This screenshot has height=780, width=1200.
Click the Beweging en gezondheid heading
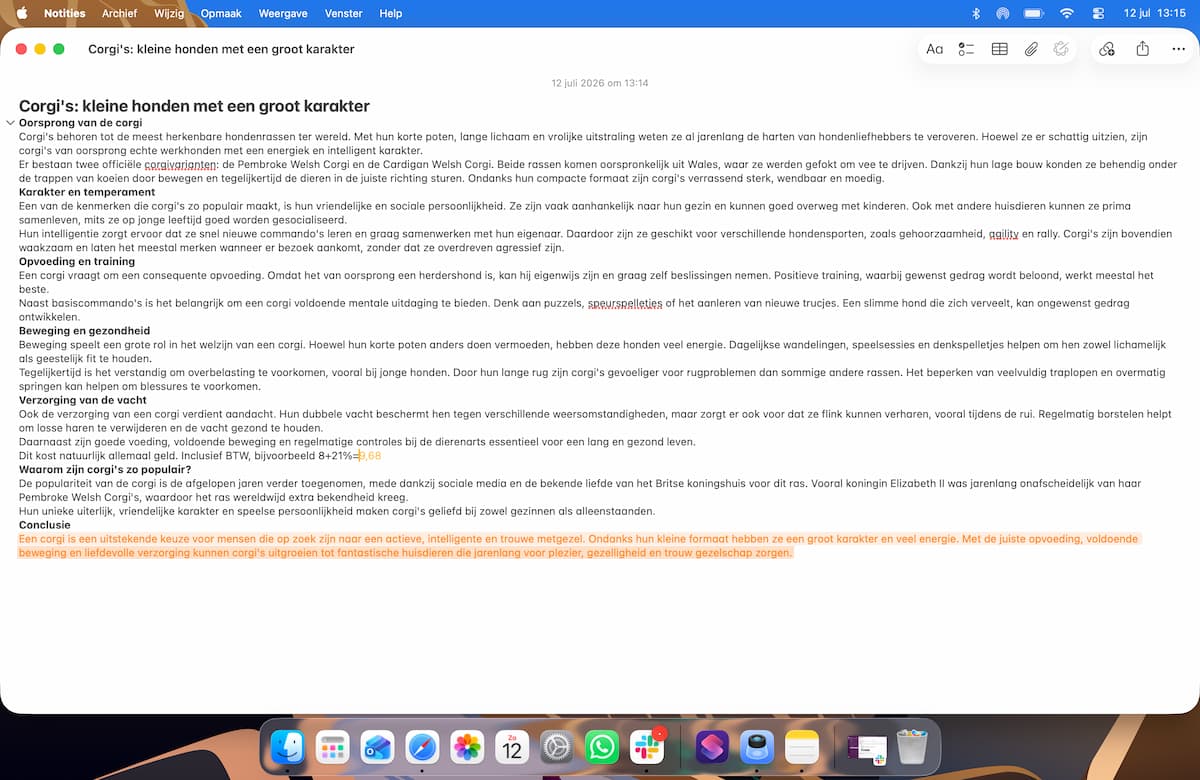(85, 331)
